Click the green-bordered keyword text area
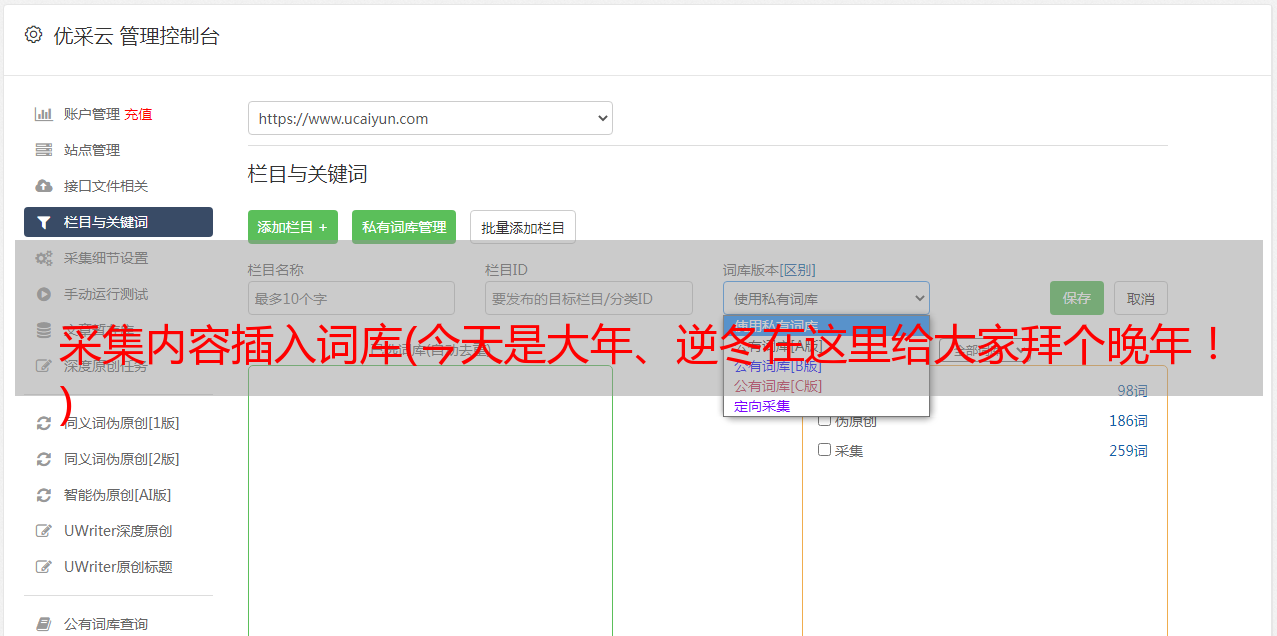The width and height of the screenshot is (1277, 636). click(x=430, y=500)
